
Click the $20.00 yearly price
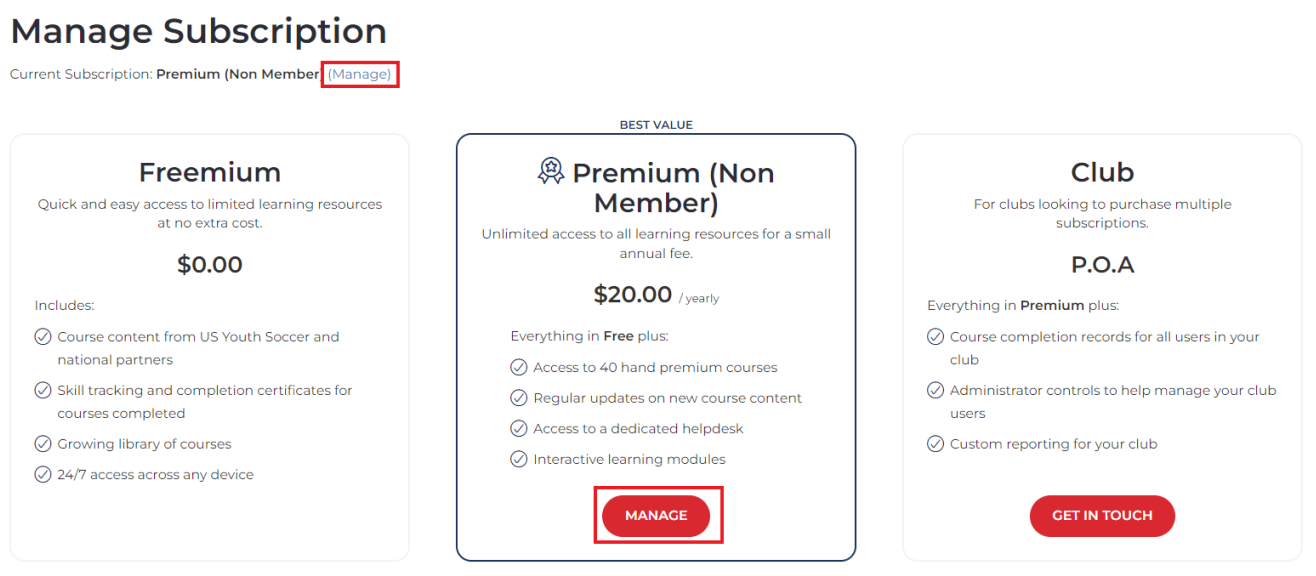[x=656, y=295]
